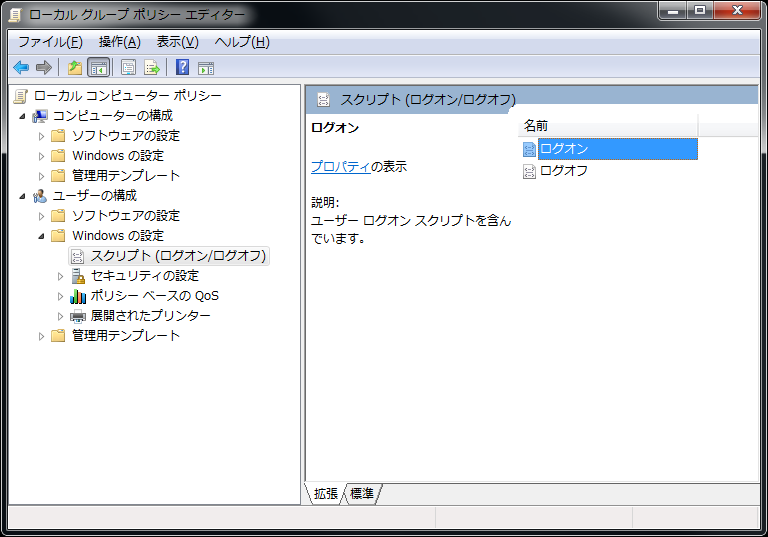Expand Windows の設定 under コンピューターの構成
The image size is (768, 537).
pos(41,156)
